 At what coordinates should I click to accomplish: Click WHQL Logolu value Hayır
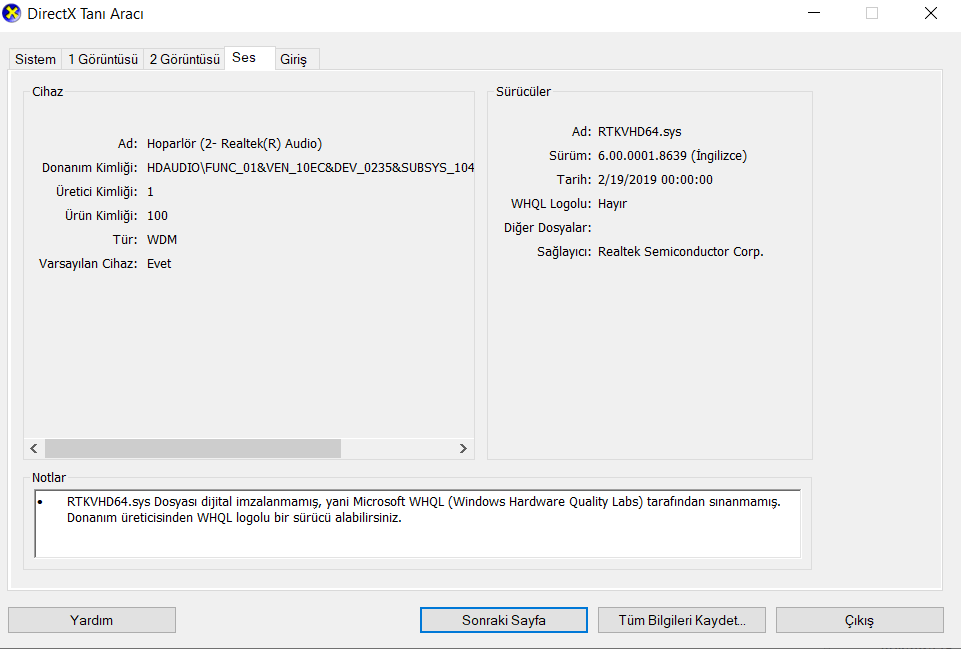(x=612, y=203)
